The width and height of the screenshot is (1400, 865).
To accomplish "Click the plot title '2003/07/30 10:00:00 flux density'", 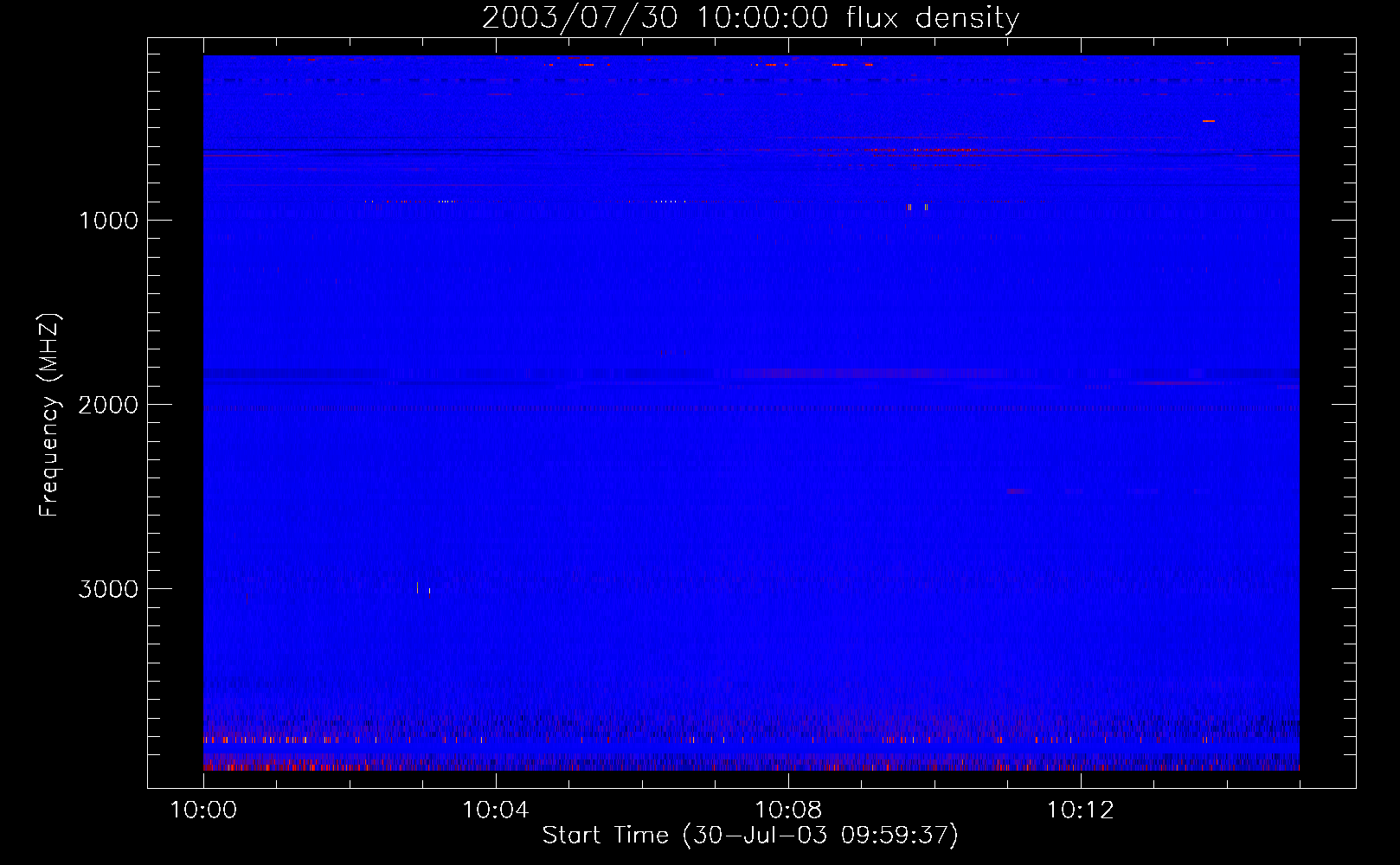I will point(750,17).
